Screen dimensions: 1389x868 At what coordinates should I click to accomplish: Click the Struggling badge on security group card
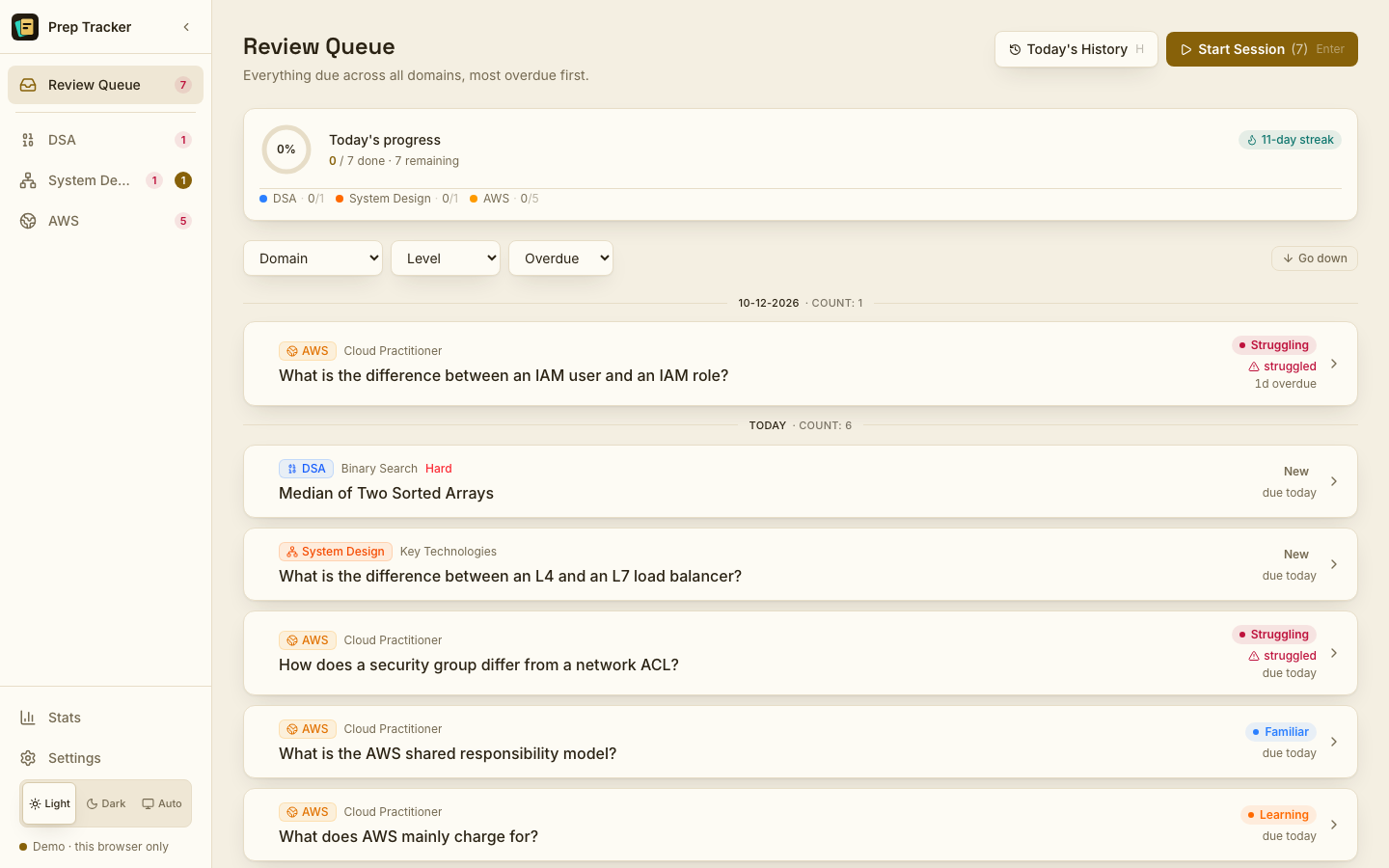tap(1274, 635)
